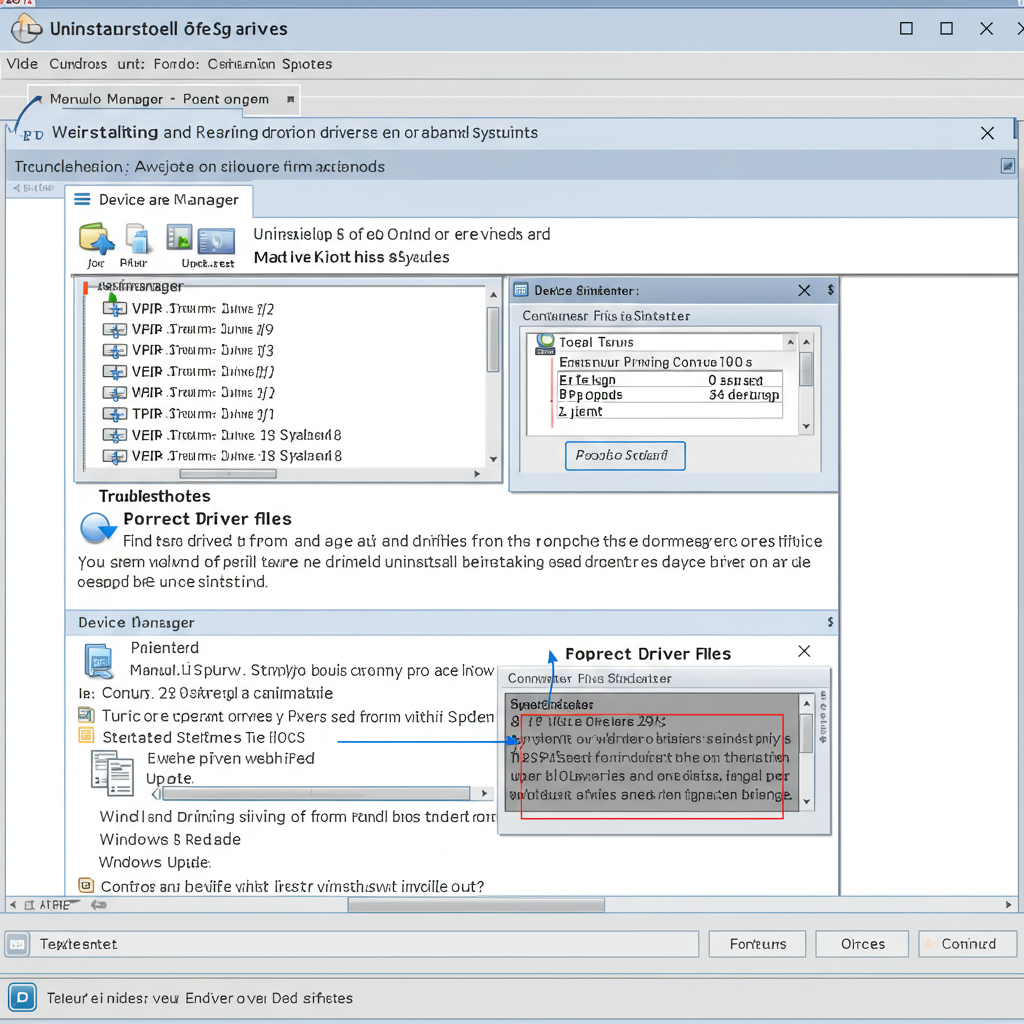Click the device list horizontal scrollbar thumb
1024x1024 pixels.
click(x=228, y=473)
